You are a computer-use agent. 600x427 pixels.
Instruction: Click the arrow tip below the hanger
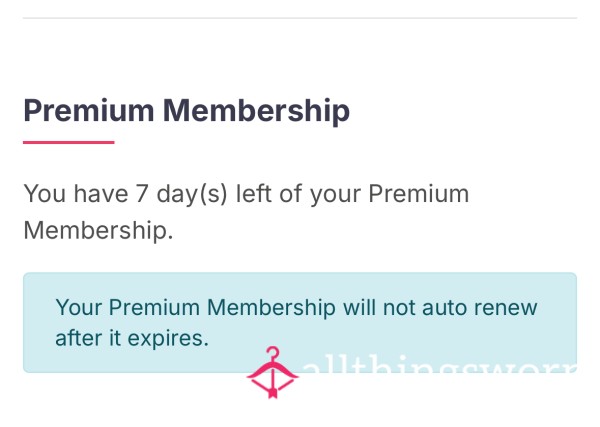pos(272,393)
